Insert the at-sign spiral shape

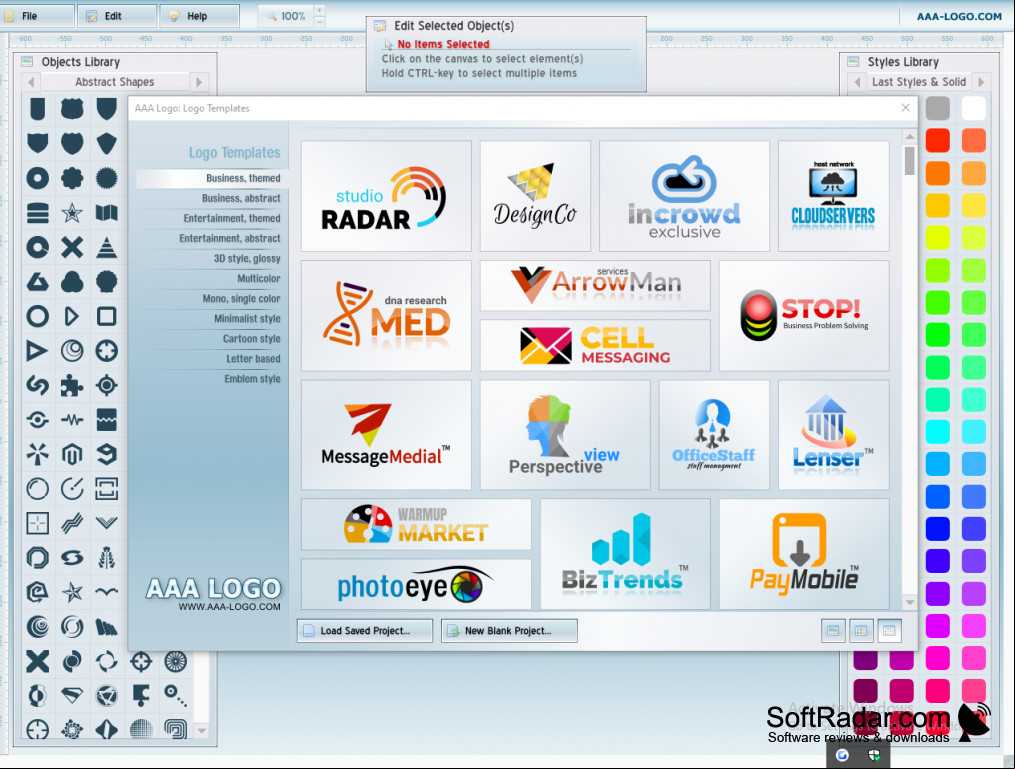[37, 591]
